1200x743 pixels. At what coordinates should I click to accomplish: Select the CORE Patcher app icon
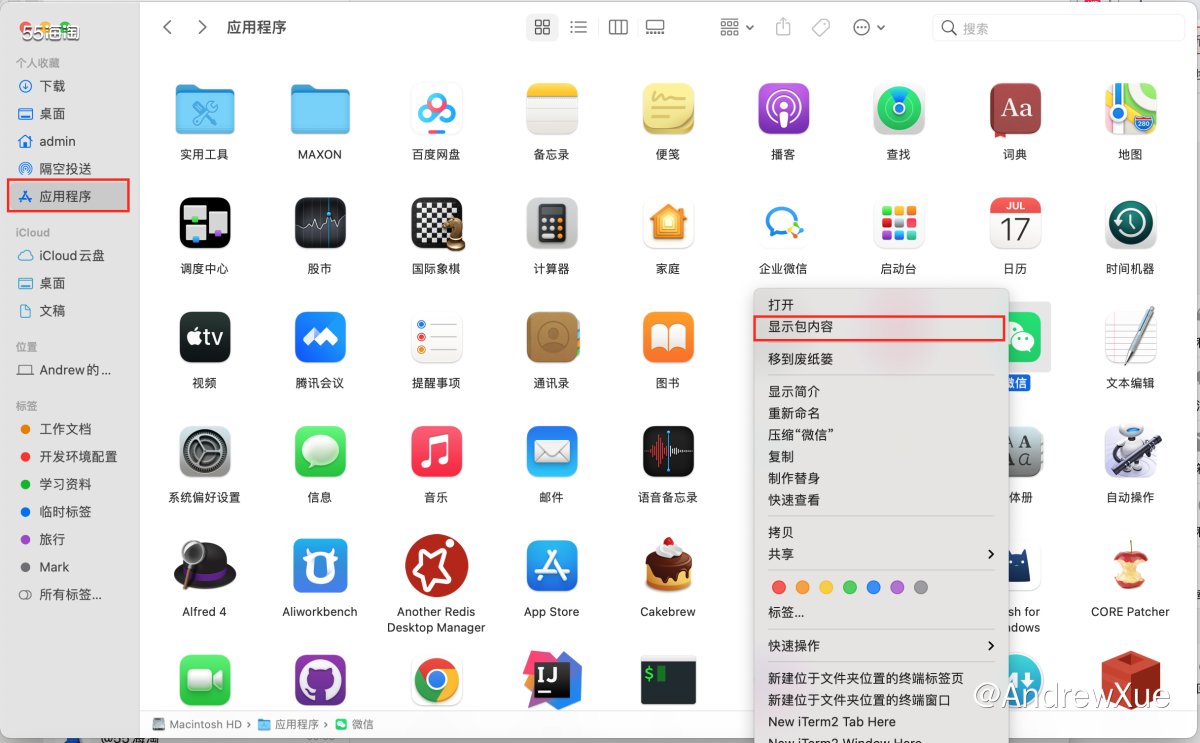pyautogui.click(x=1131, y=565)
